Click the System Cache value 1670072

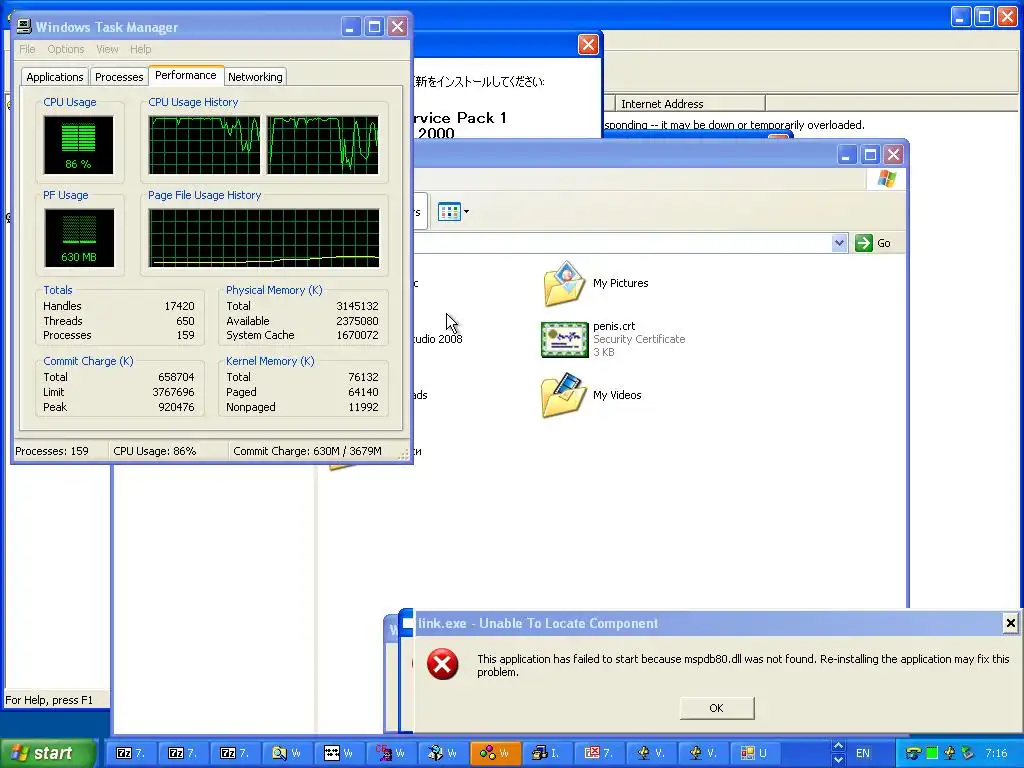(x=357, y=335)
